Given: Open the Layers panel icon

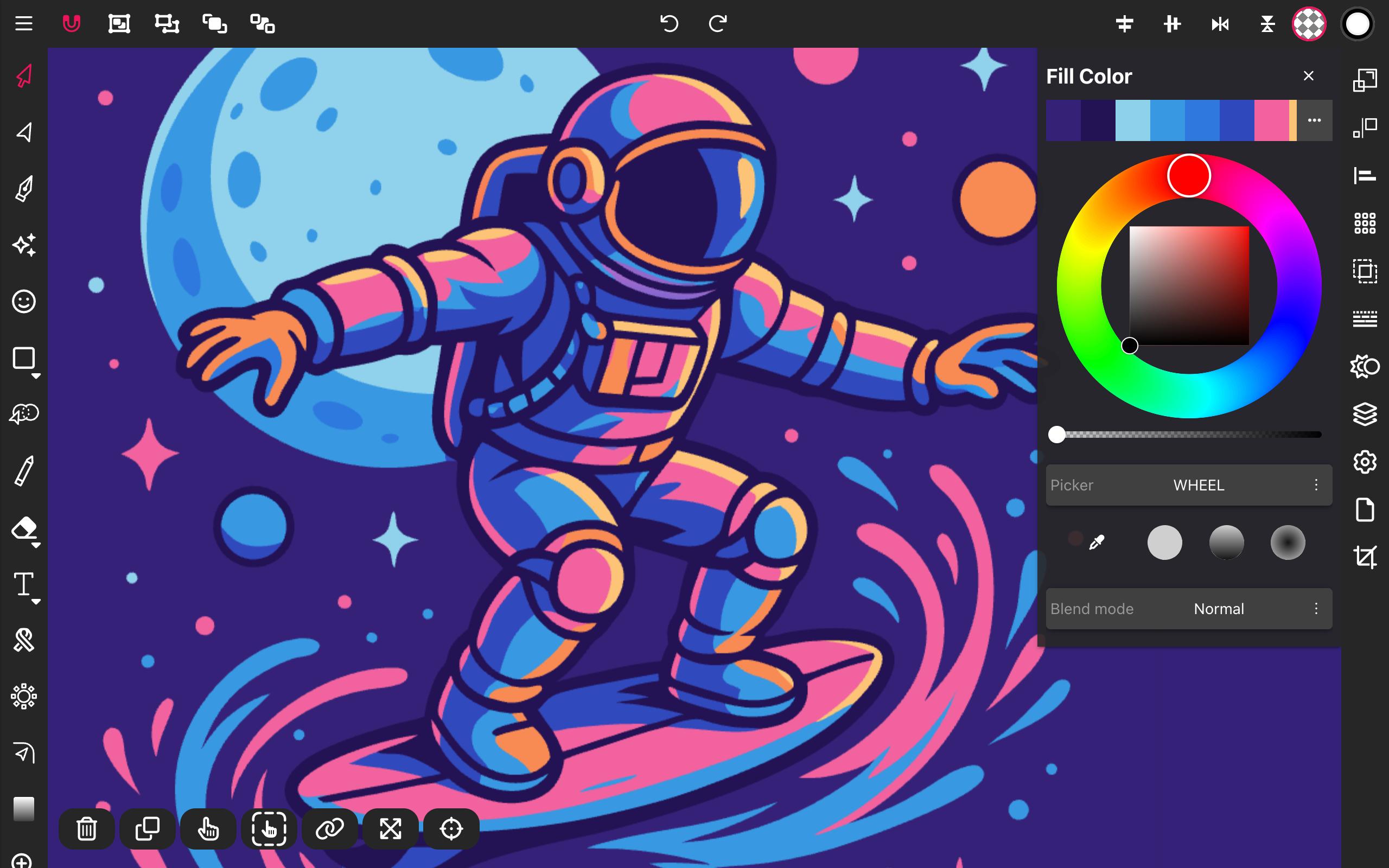Looking at the screenshot, I should 1365,414.
